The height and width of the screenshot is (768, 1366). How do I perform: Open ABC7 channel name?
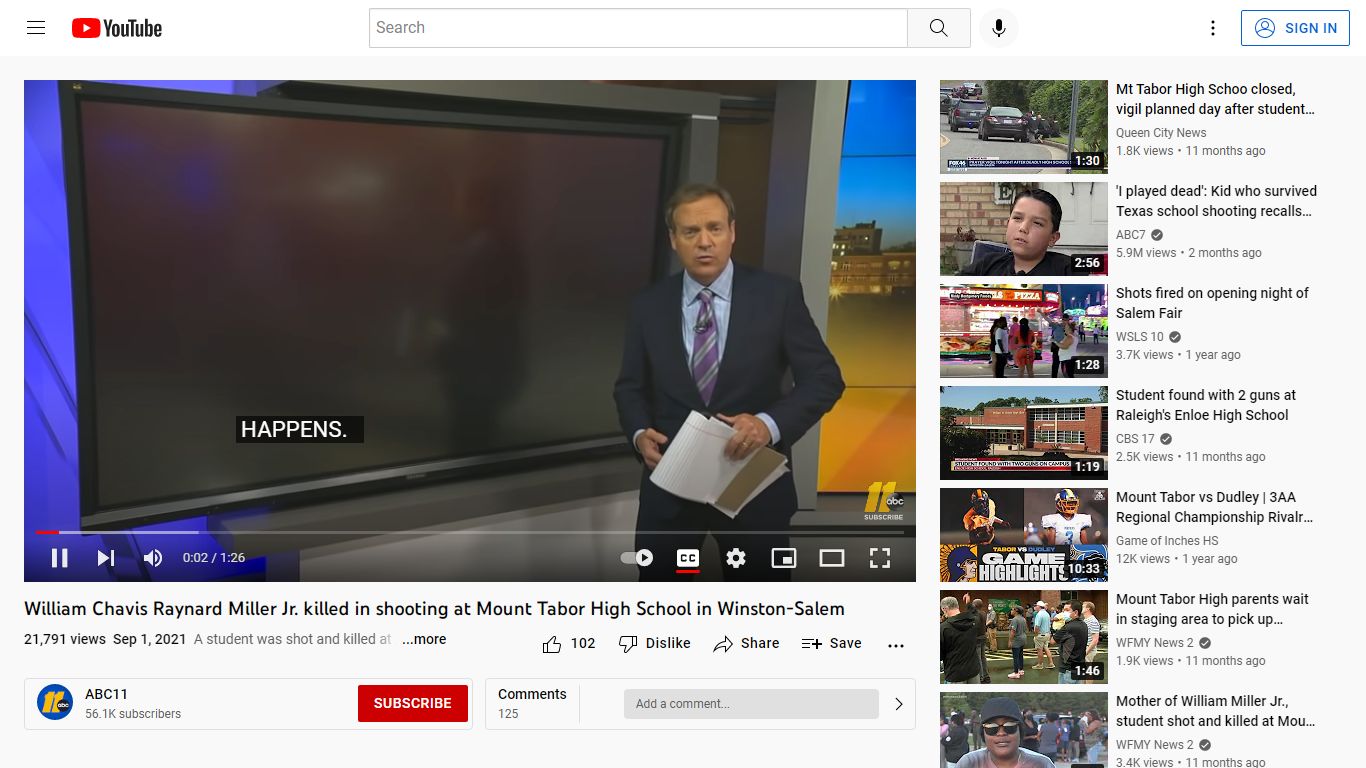(1131, 235)
